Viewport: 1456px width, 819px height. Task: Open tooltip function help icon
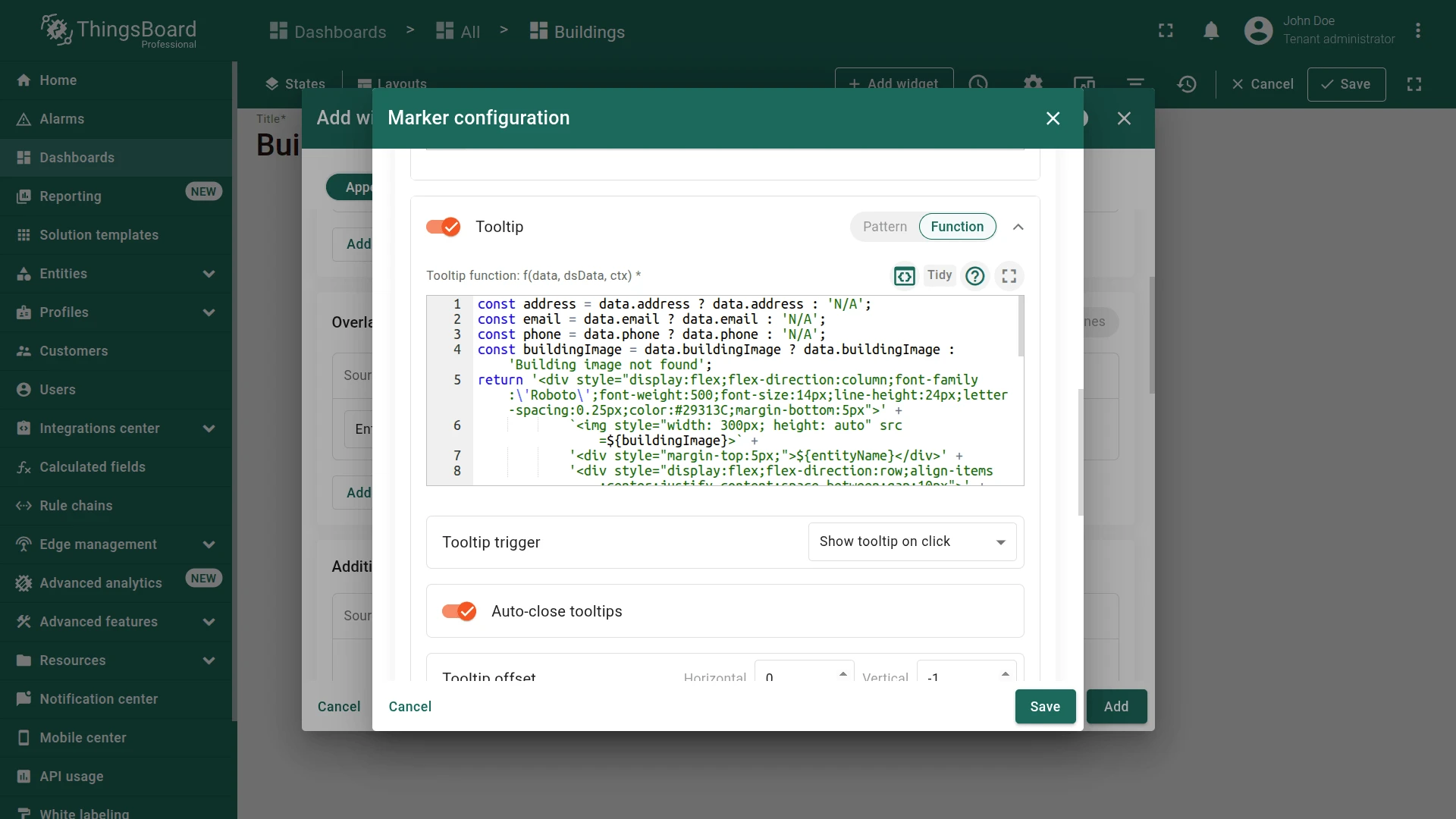(975, 276)
